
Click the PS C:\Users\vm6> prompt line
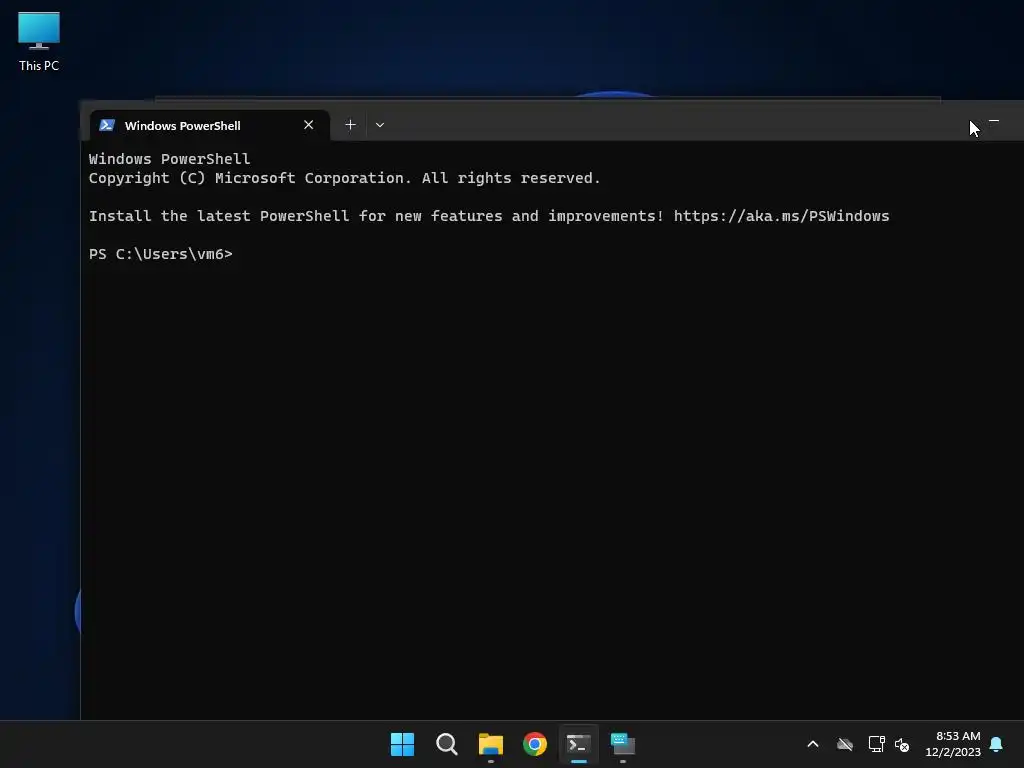click(x=161, y=254)
